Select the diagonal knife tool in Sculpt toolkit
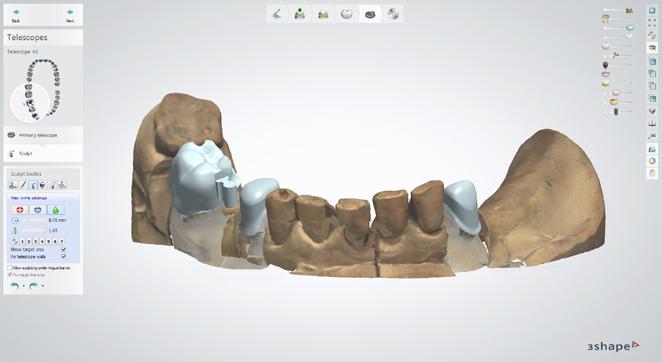The height and width of the screenshot is (362, 662). click(x=23, y=185)
